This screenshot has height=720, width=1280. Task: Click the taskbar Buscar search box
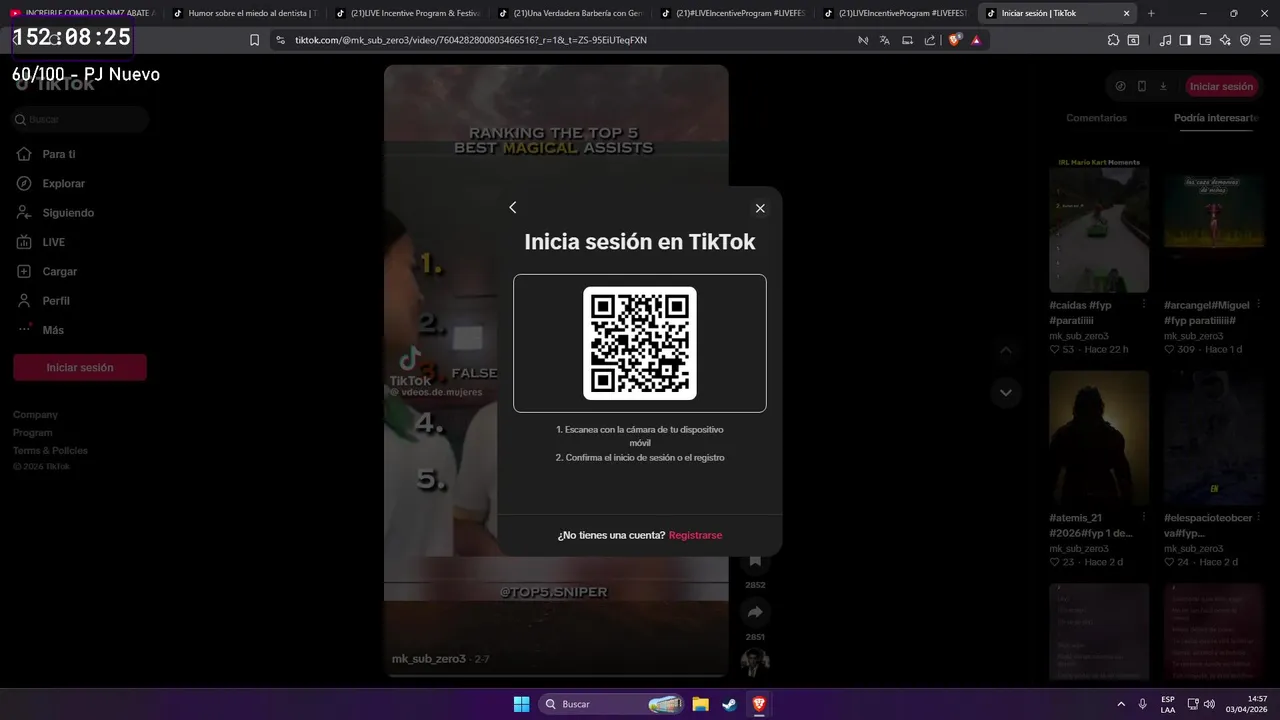tap(612, 704)
